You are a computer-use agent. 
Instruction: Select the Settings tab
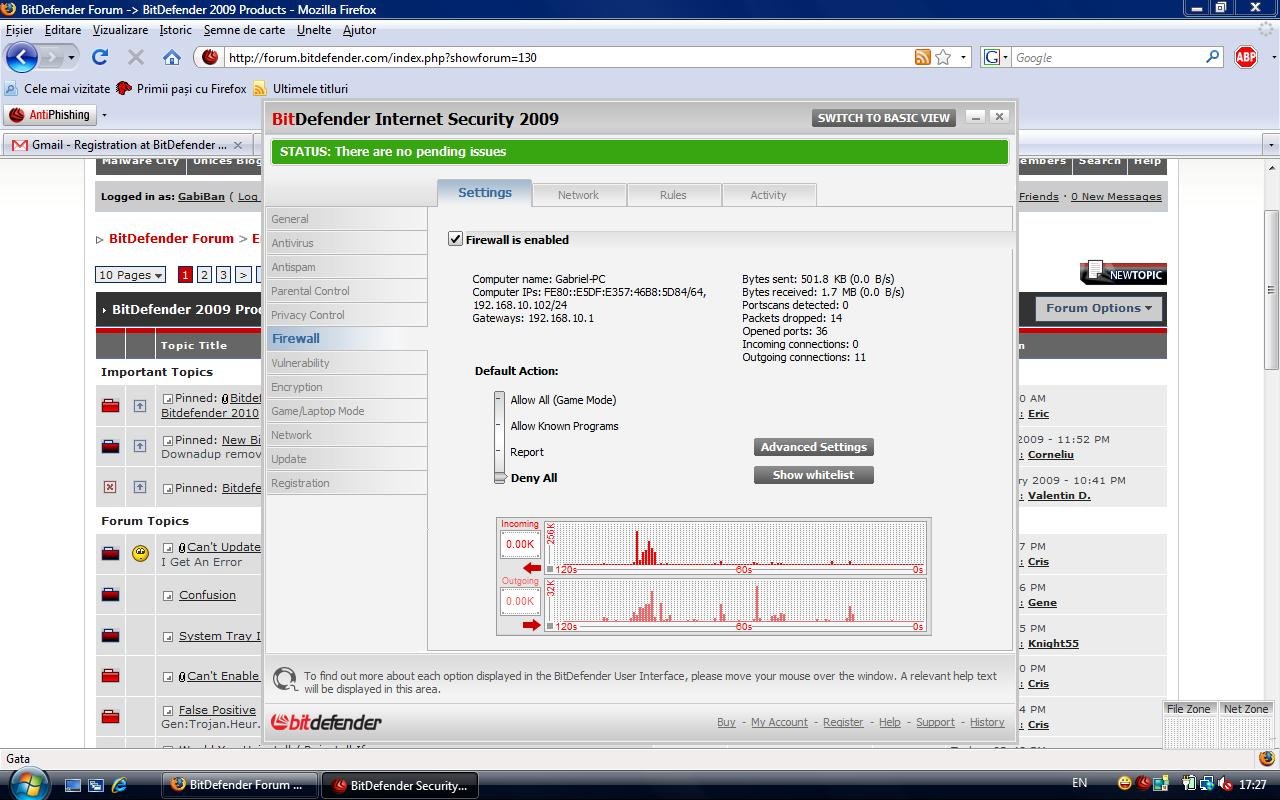[x=485, y=192]
